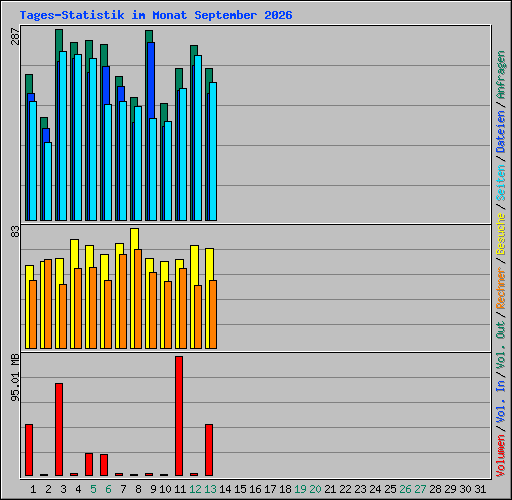Click the orange Rechner bar for day 2
The image size is (512, 500).
48,304
